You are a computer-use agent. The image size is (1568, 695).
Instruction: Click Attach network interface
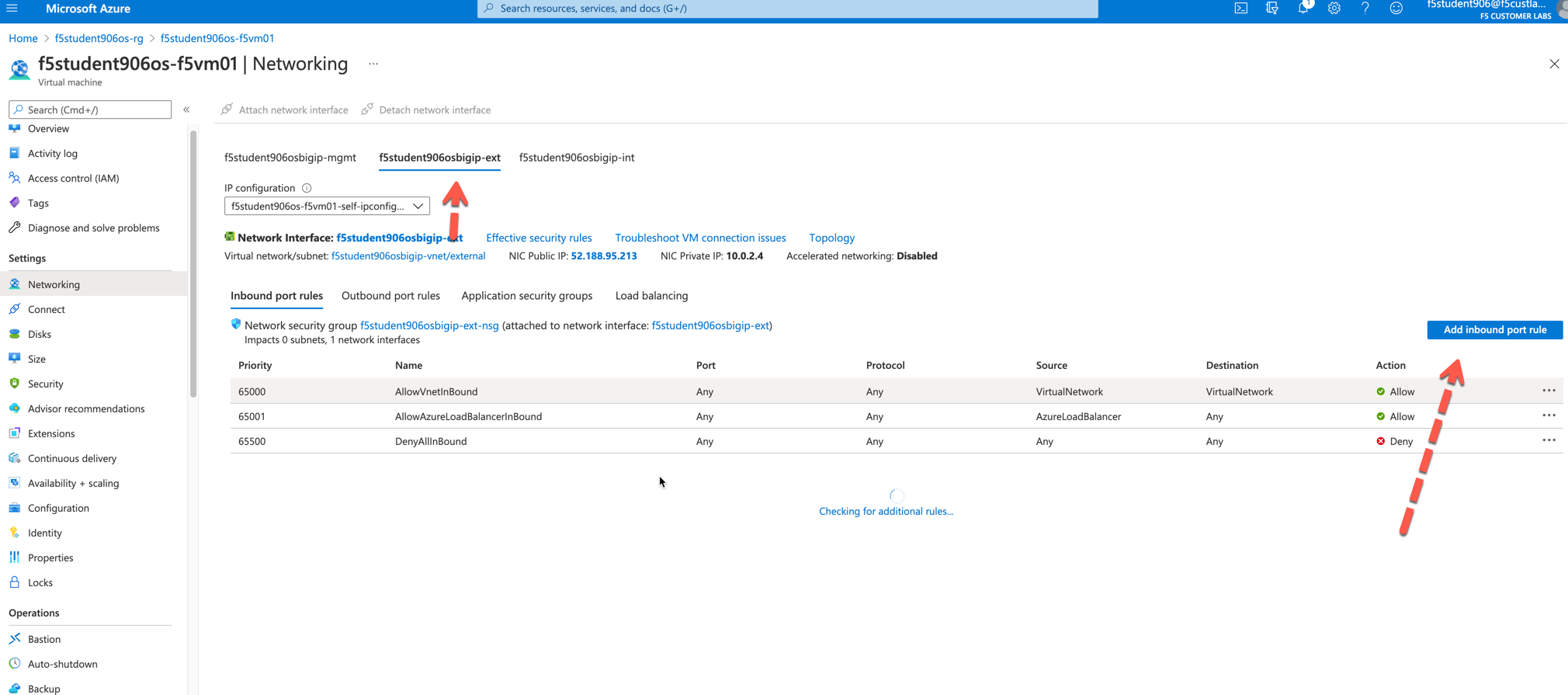[284, 109]
